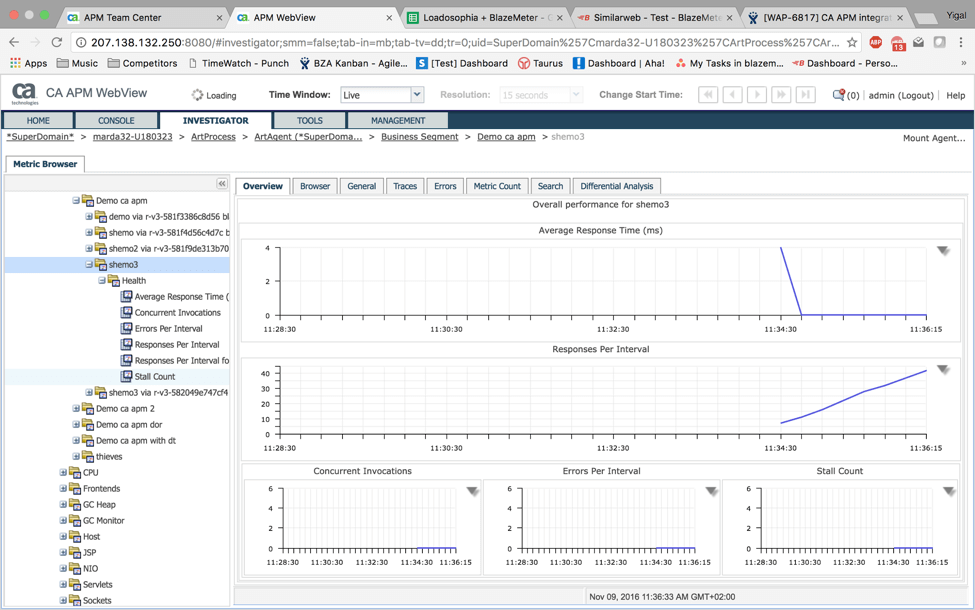The height and width of the screenshot is (610, 975).
Task: Open the Metric Count tab
Action: [497, 186]
